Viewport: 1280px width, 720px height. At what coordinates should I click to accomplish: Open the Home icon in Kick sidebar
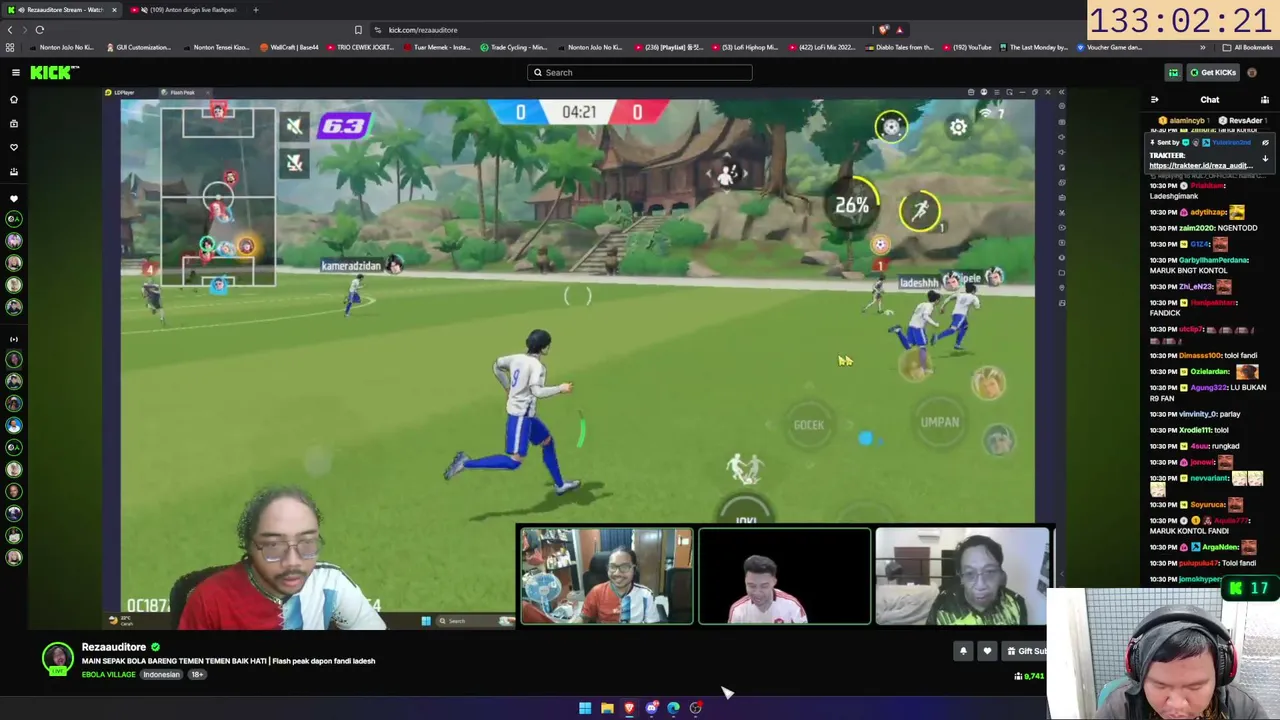click(x=14, y=99)
